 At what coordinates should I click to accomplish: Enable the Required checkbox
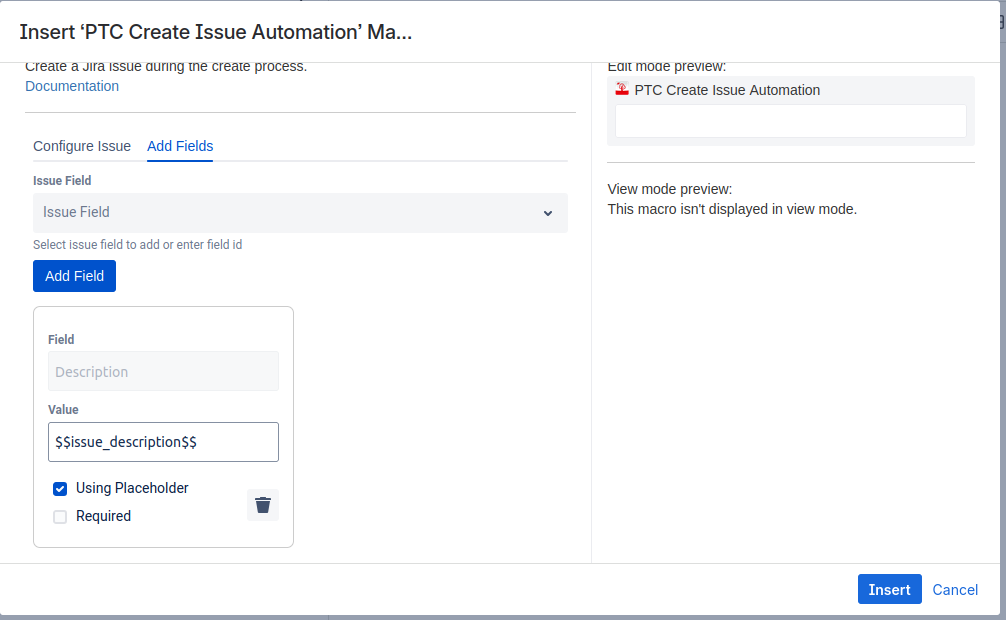click(60, 517)
